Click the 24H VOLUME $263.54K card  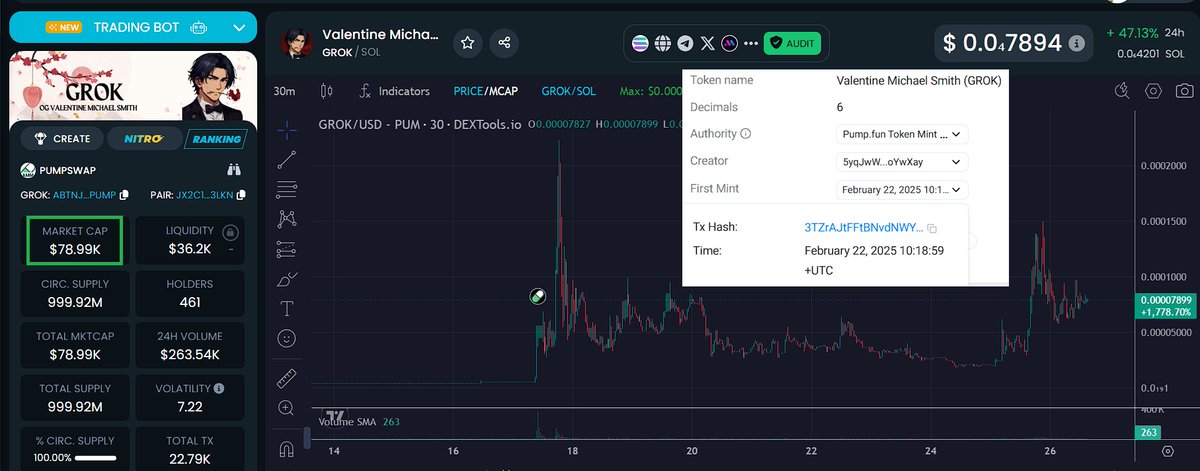pos(190,345)
